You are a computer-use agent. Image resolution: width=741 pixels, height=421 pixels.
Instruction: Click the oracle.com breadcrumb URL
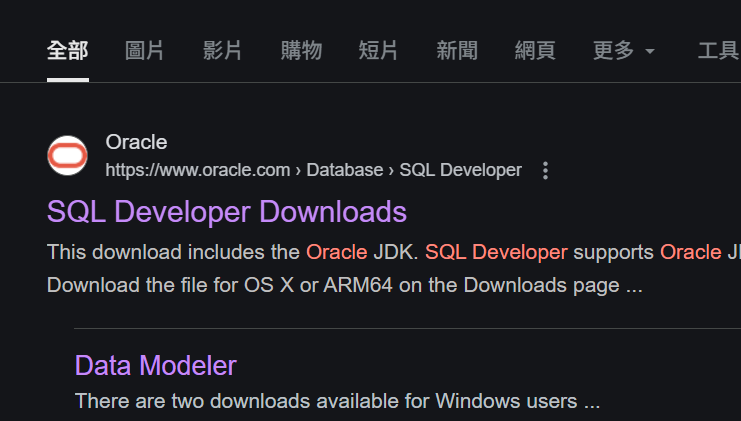coord(313,170)
